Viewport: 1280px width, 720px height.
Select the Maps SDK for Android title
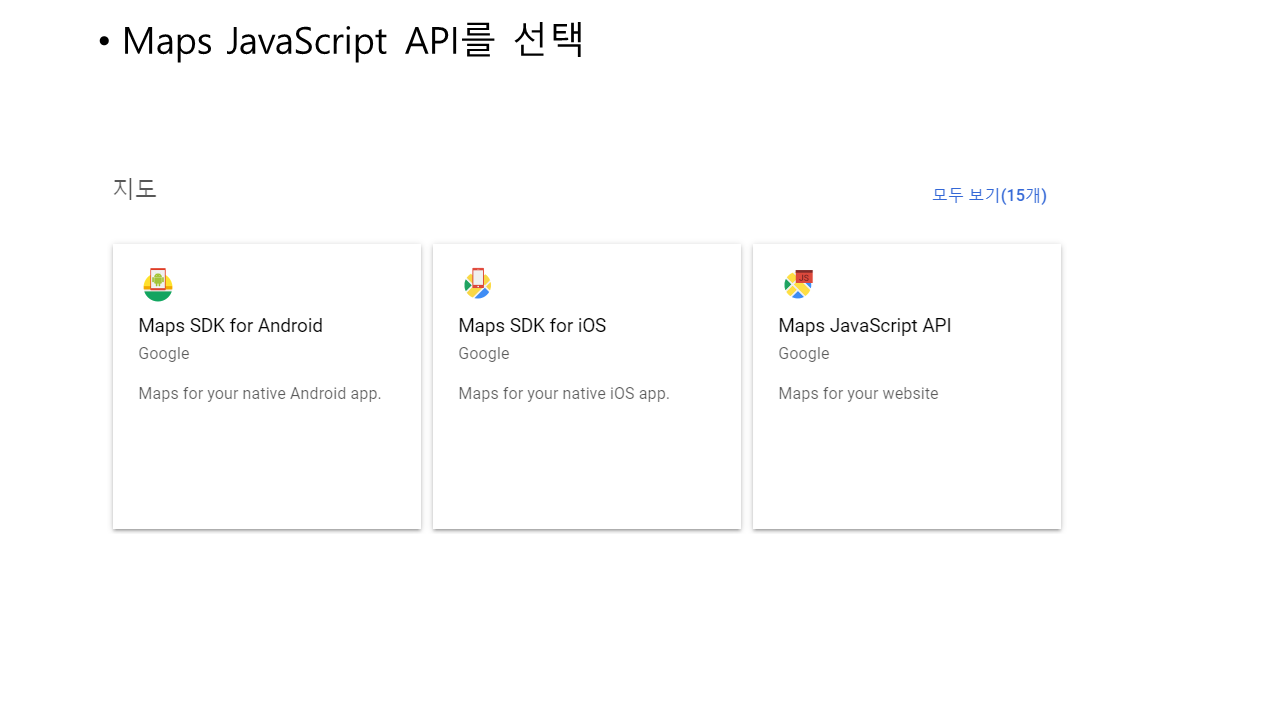[230, 326]
